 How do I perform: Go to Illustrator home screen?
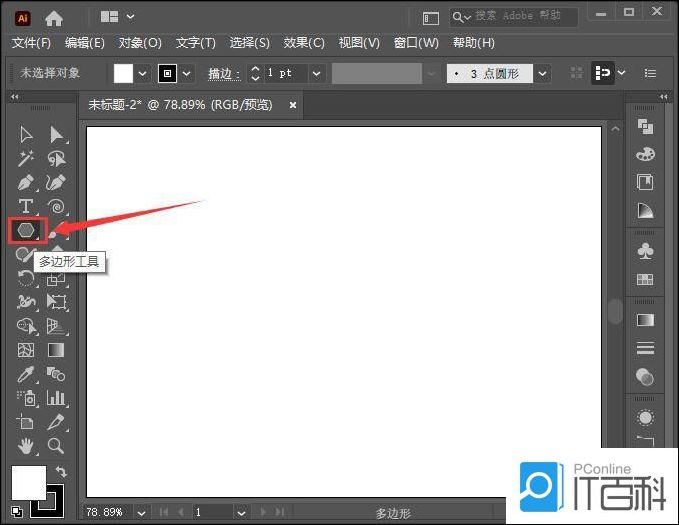(54, 18)
